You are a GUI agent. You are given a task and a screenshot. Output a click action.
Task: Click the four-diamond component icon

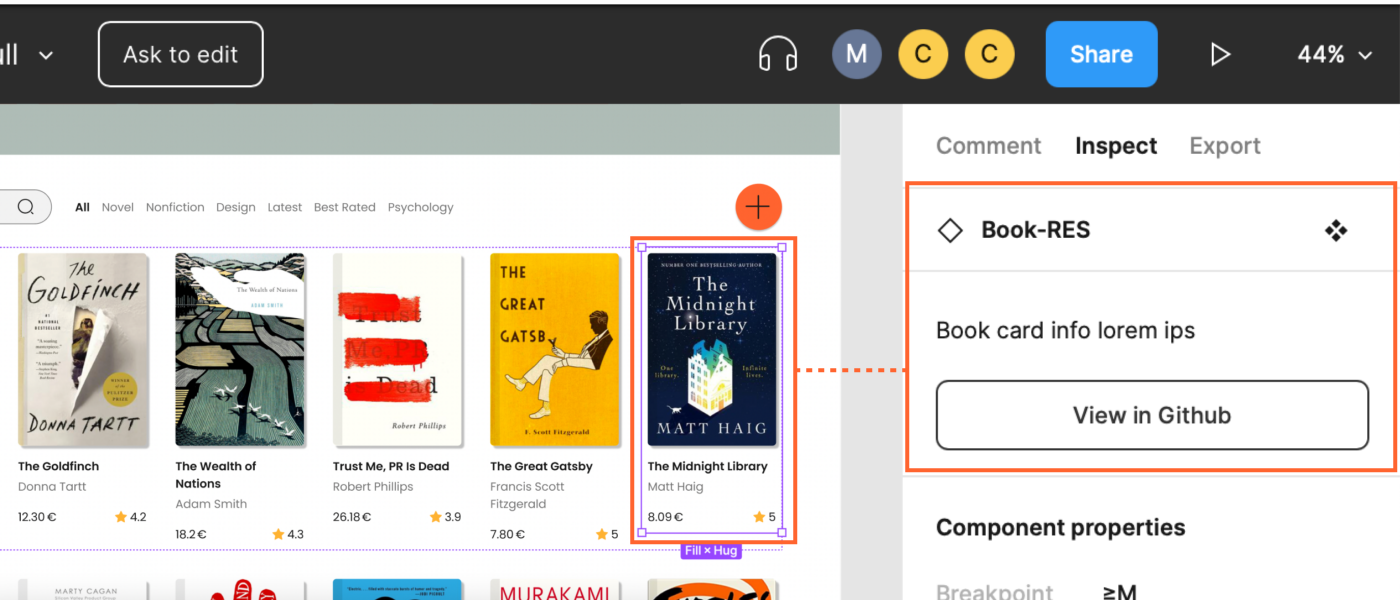(x=1336, y=231)
